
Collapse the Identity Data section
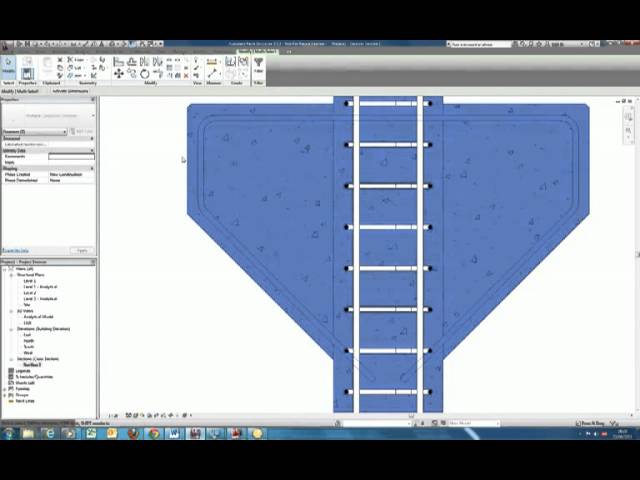(x=92, y=151)
